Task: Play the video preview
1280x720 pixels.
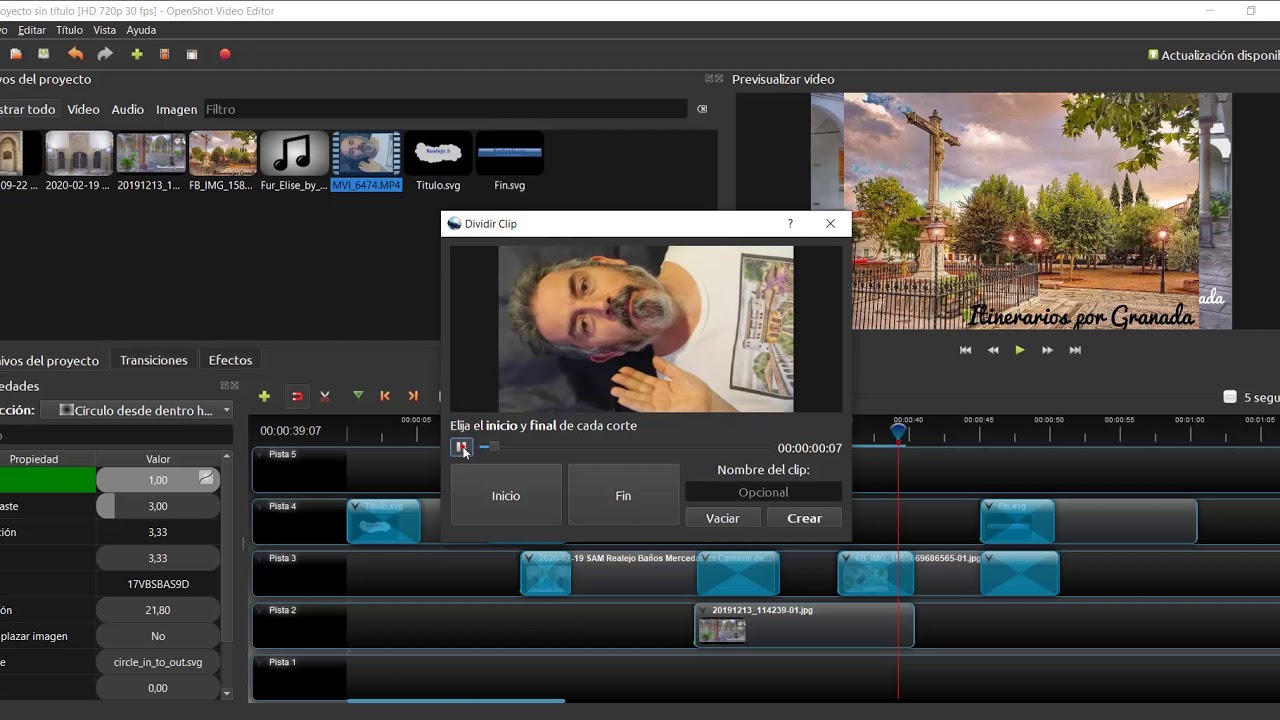Action: [1020, 350]
